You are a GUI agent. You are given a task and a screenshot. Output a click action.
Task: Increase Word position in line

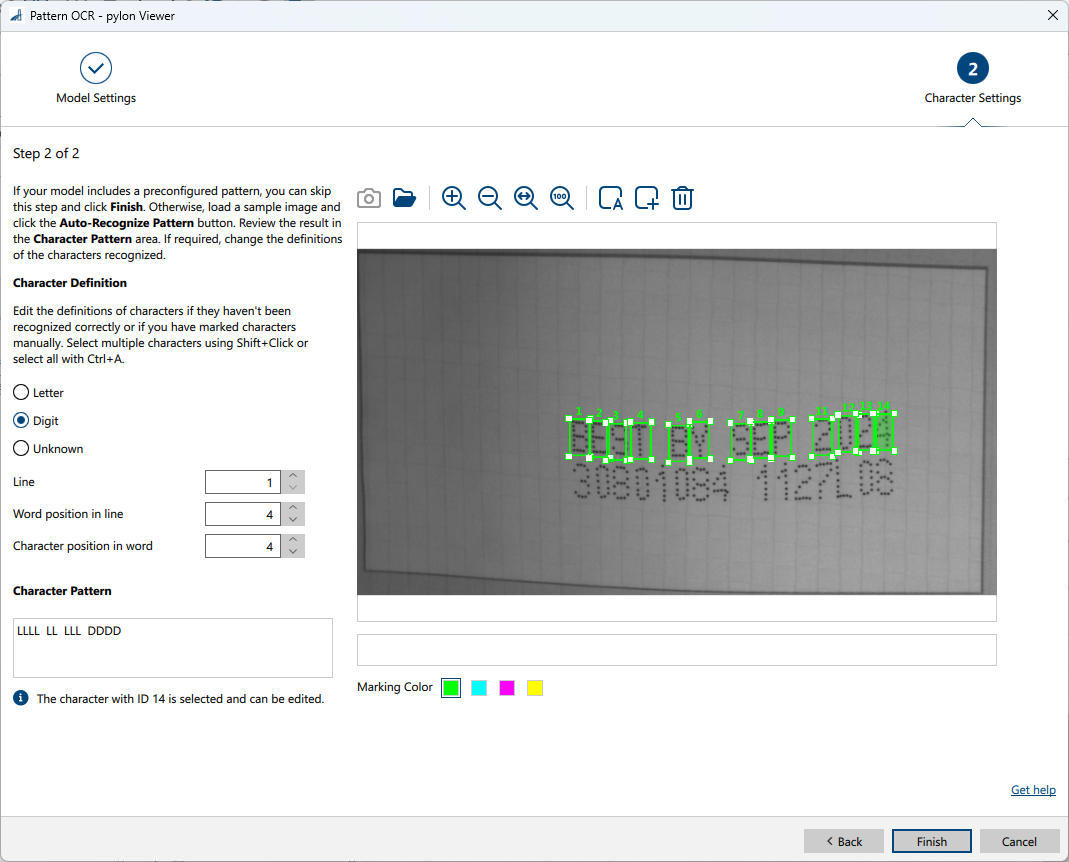click(x=293, y=508)
